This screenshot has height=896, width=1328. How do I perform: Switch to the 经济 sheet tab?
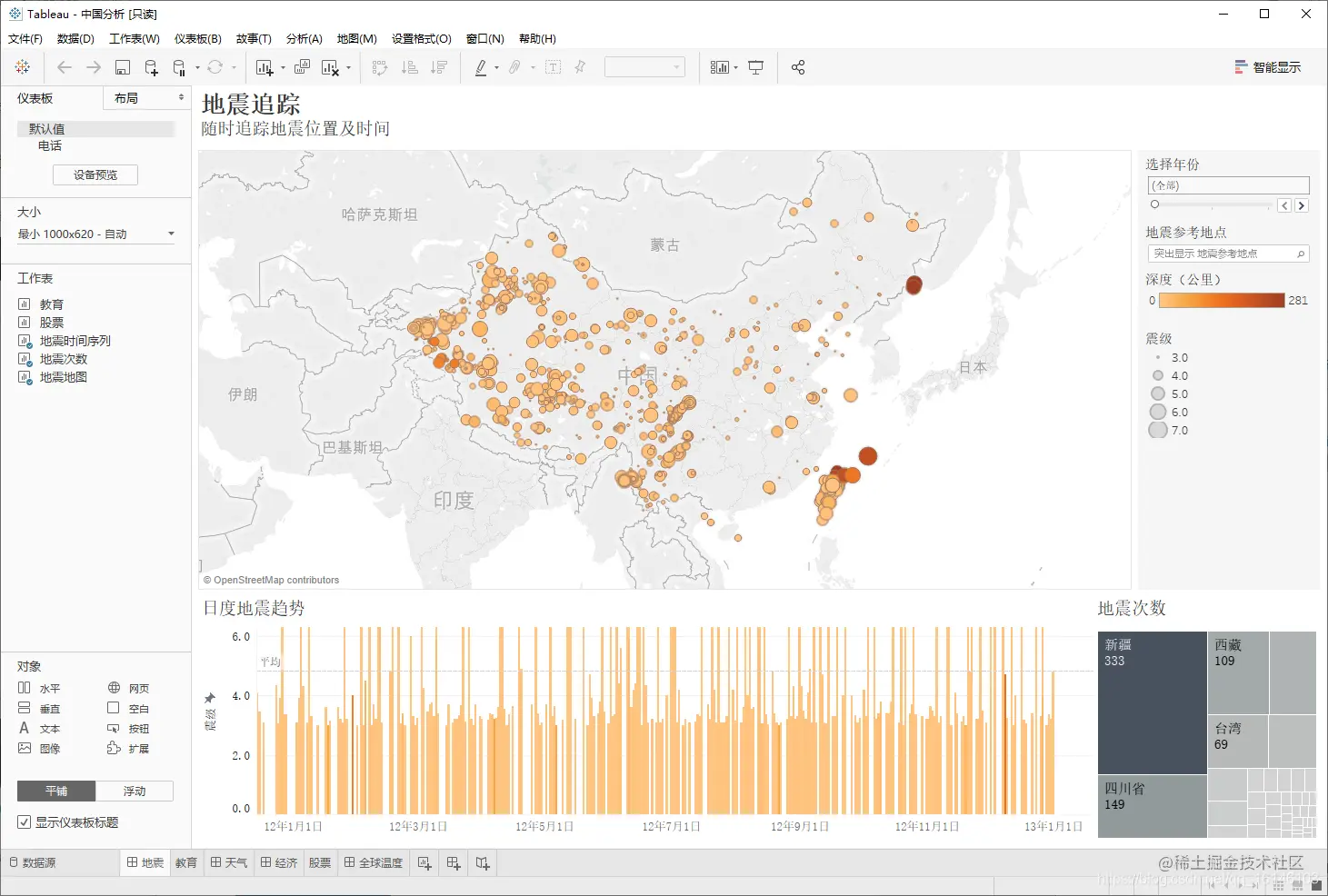pos(279,863)
